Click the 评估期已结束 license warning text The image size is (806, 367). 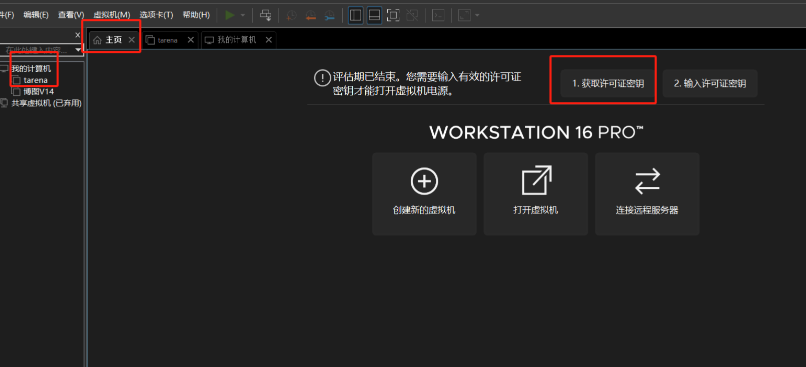coord(427,84)
